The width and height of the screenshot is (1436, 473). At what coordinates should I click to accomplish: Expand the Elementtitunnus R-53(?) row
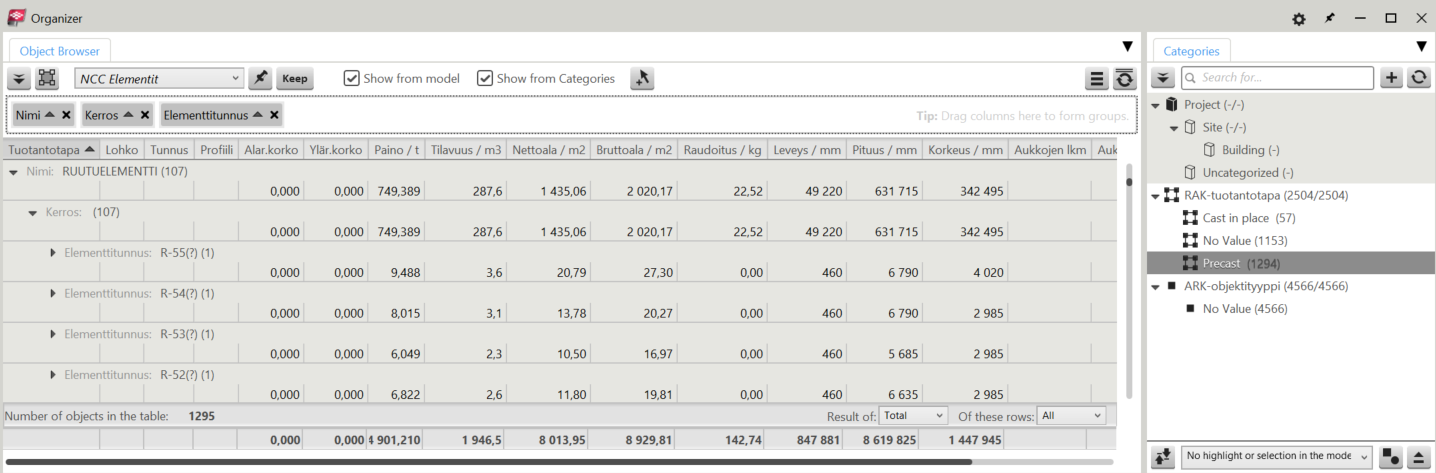53,334
